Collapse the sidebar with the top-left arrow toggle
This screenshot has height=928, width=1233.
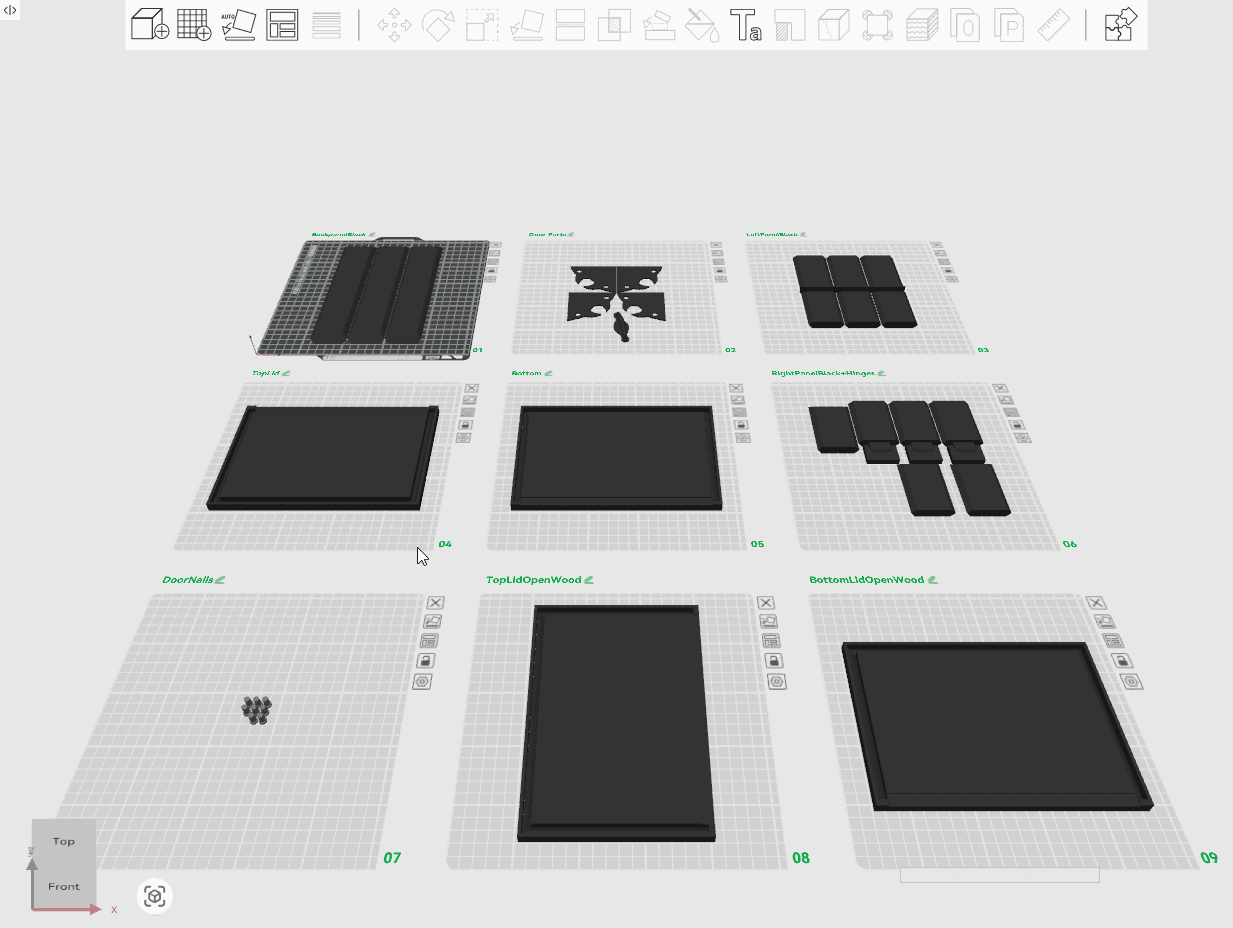coord(10,10)
